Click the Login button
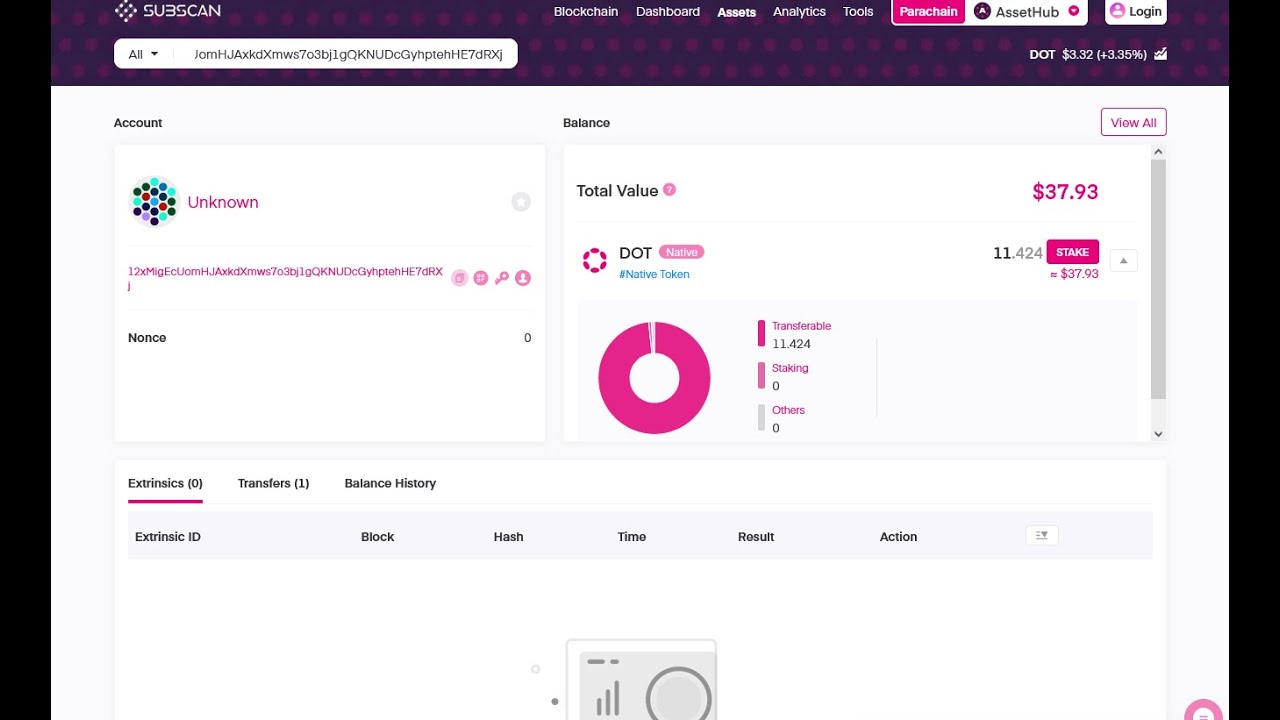The image size is (1280, 720). click(x=1136, y=11)
